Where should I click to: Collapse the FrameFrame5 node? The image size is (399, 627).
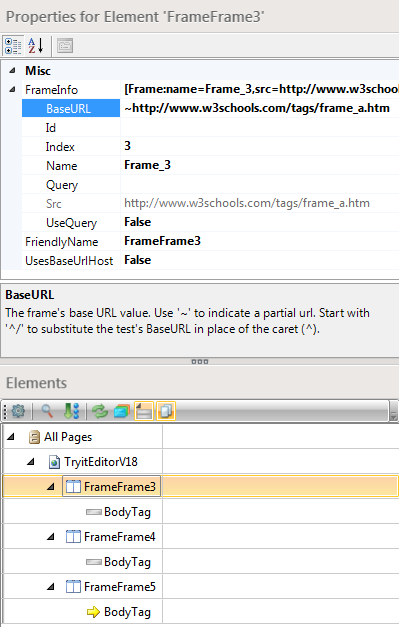point(51,587)
